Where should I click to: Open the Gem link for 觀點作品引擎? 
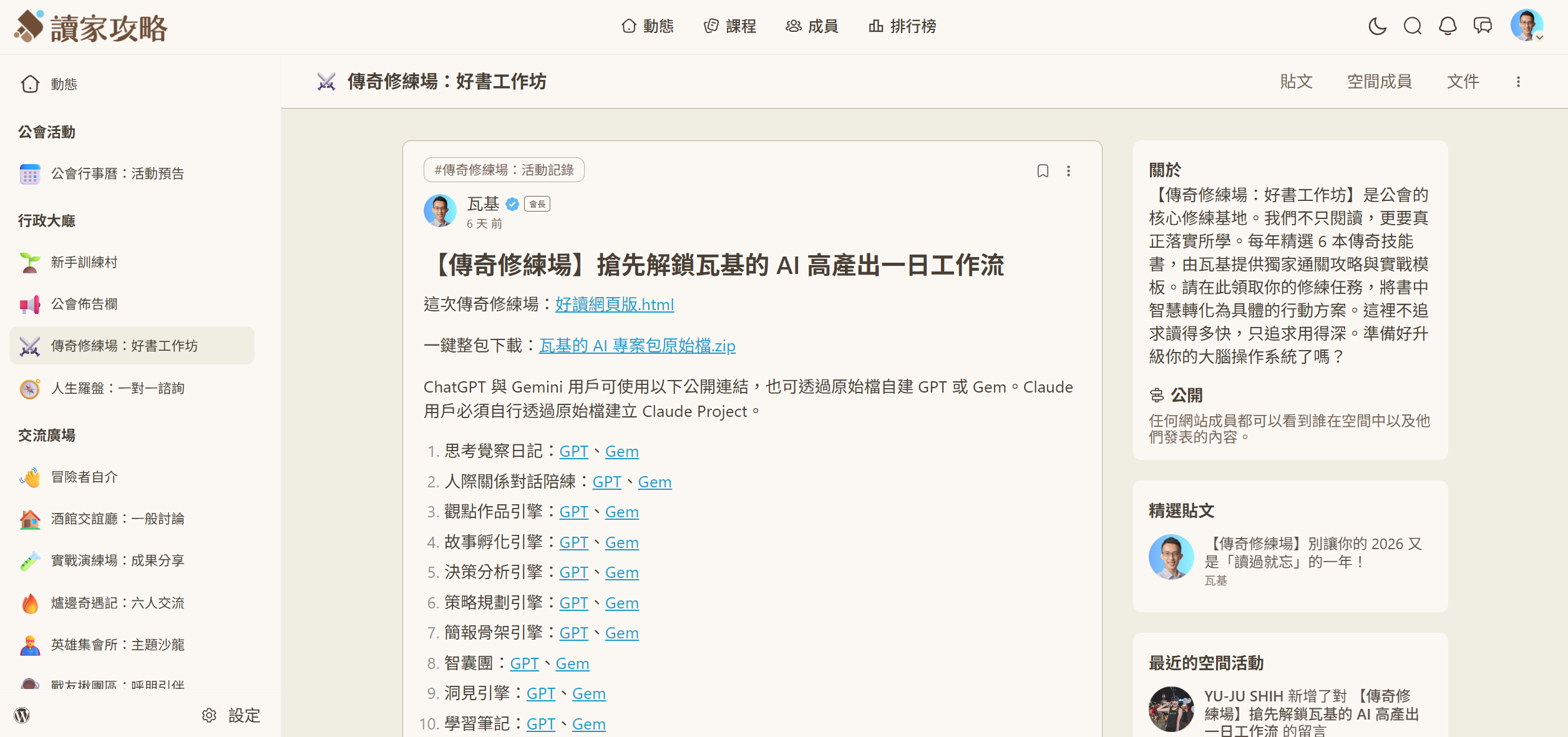pyautogui.click(x=621, y=512)
